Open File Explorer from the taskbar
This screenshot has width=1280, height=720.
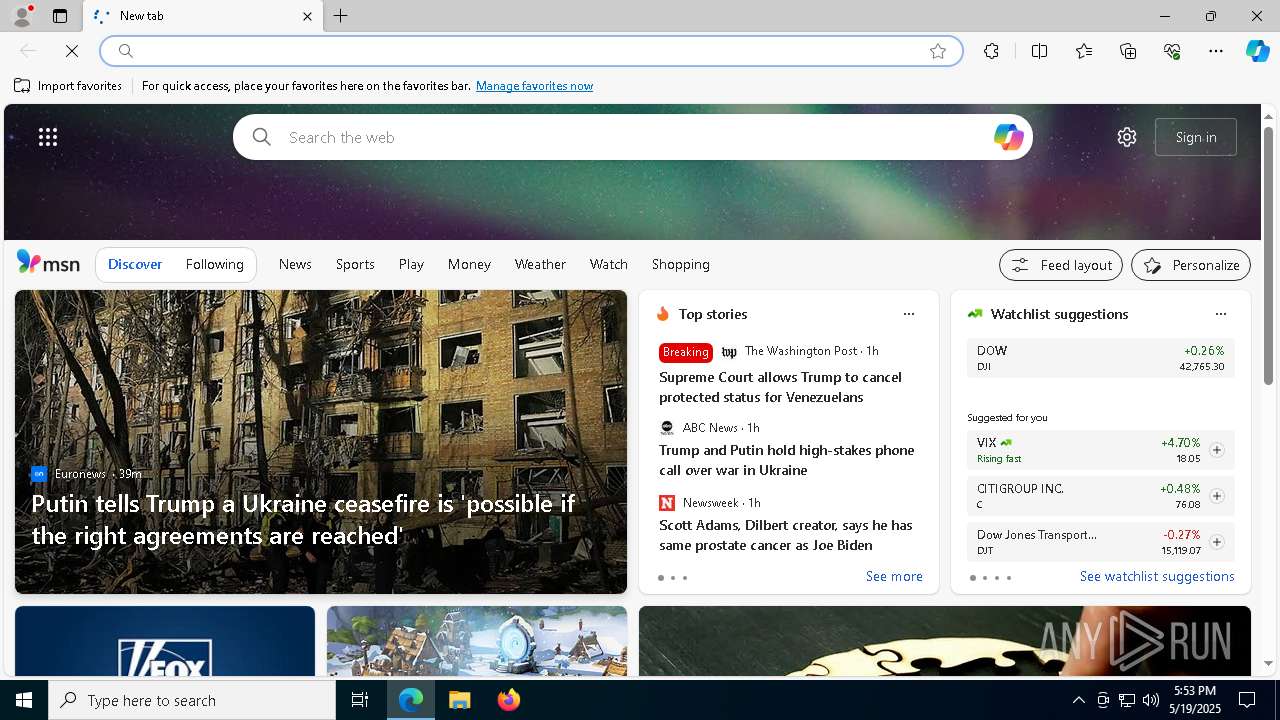460,700
